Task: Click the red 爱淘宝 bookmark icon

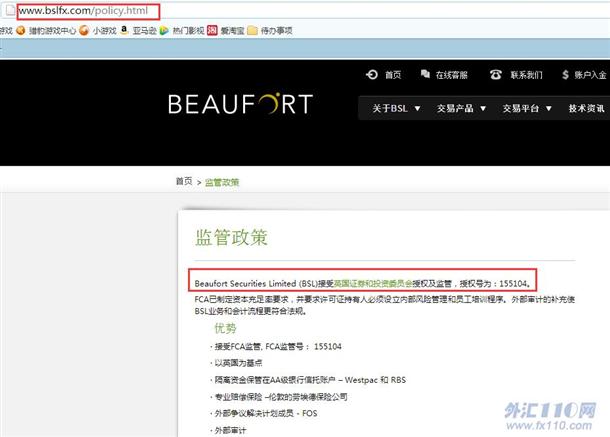Action: [x=212, y=30]
